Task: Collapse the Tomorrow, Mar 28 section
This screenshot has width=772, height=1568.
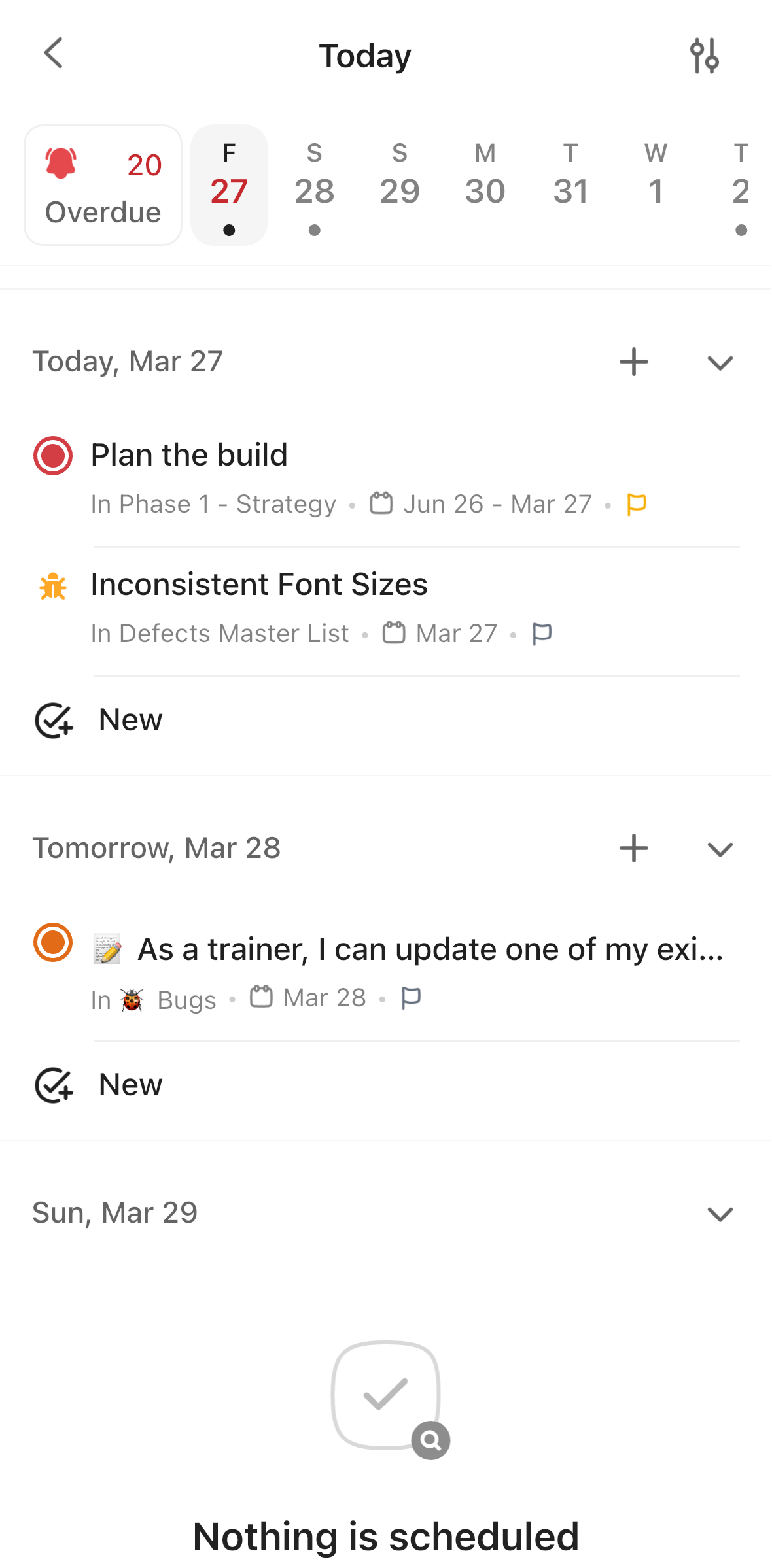Action: [720, 849]
